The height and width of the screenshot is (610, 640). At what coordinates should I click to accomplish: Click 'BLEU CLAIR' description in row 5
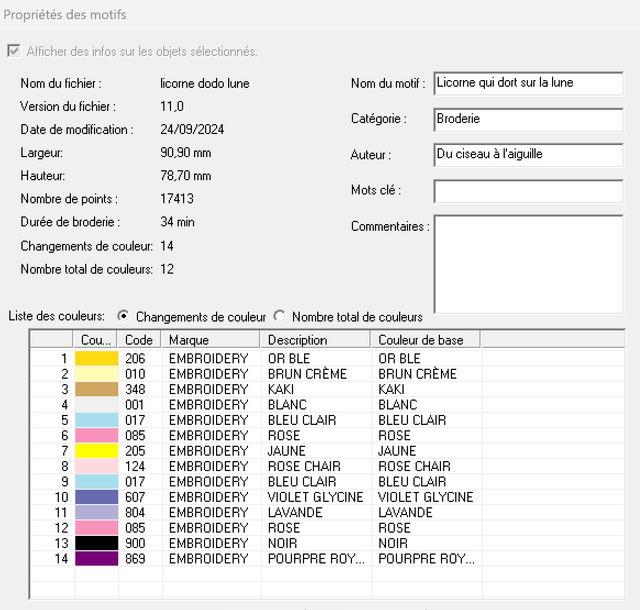pos(302,420)
